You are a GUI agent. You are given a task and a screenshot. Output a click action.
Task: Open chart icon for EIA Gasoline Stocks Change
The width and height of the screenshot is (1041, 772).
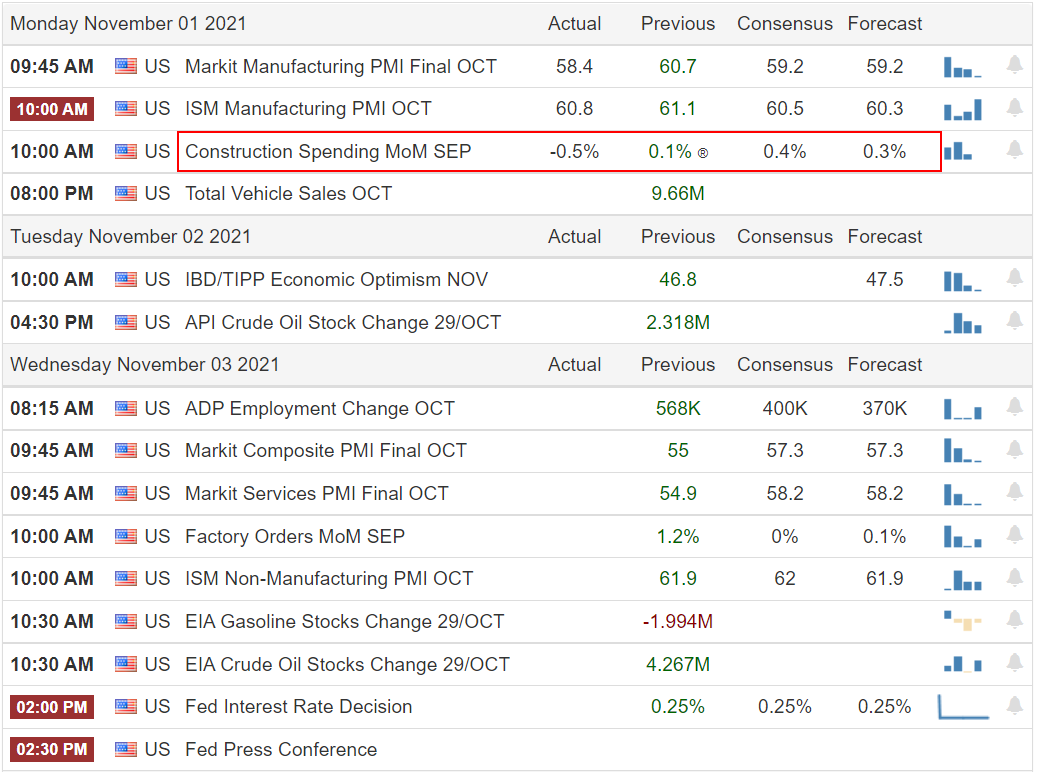[962, 622]
